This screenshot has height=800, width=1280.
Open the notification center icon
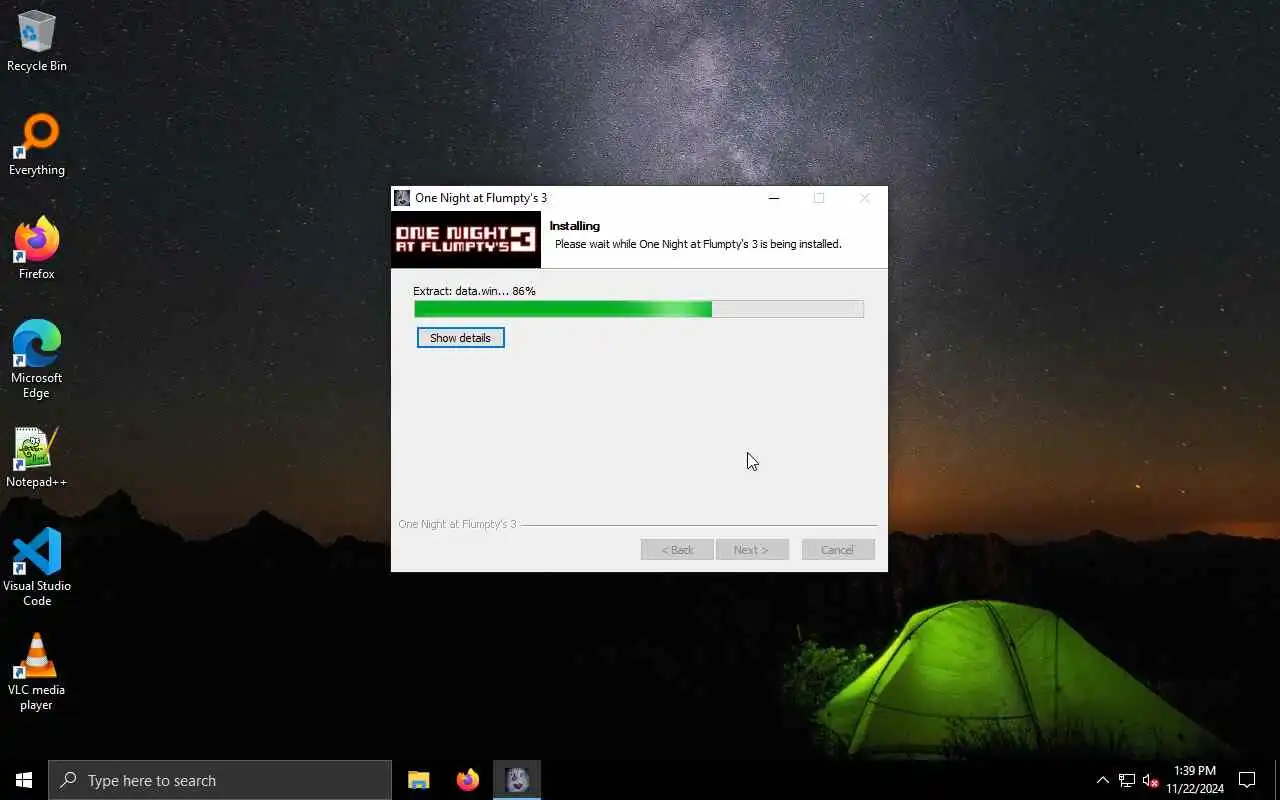point(1247,780)
